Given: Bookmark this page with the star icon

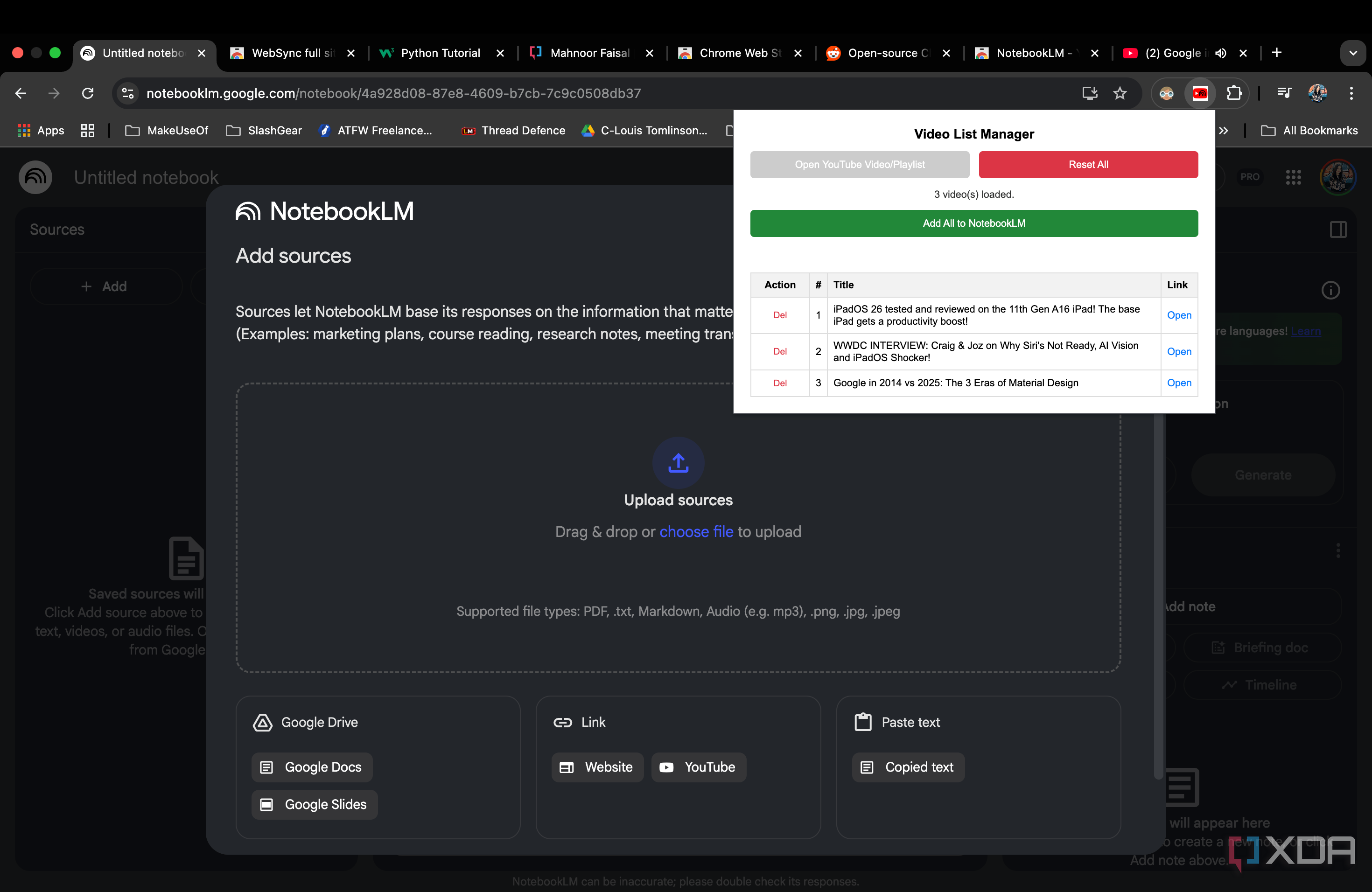Looking at the screenshot, I should [1120, 93].
